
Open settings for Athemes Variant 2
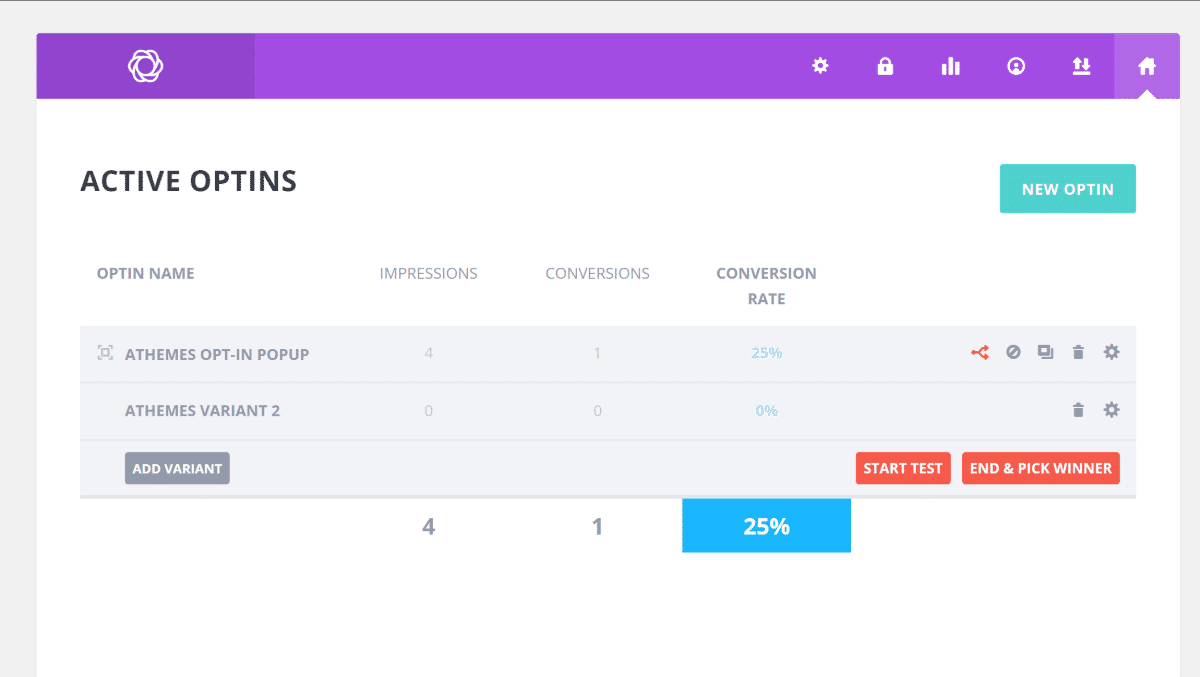point(1111,410)
